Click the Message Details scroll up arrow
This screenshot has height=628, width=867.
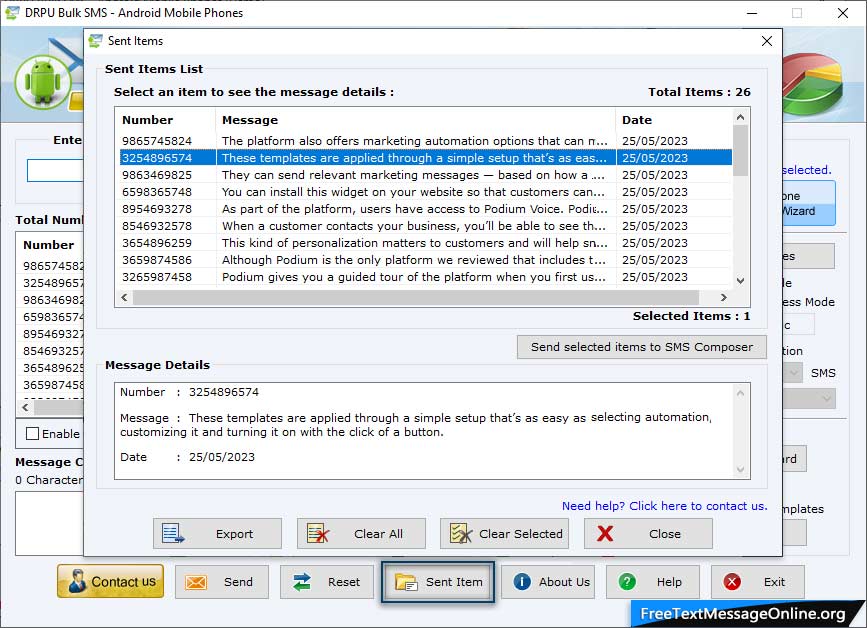tap(740, 393)
